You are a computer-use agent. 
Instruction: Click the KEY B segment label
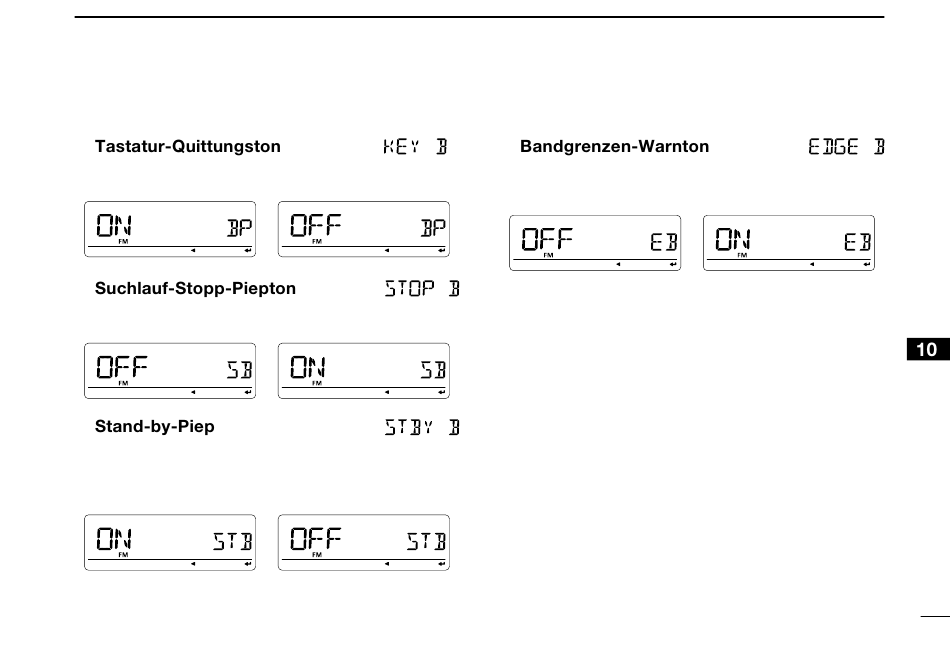pyautogui.click(x=415, y=147)
